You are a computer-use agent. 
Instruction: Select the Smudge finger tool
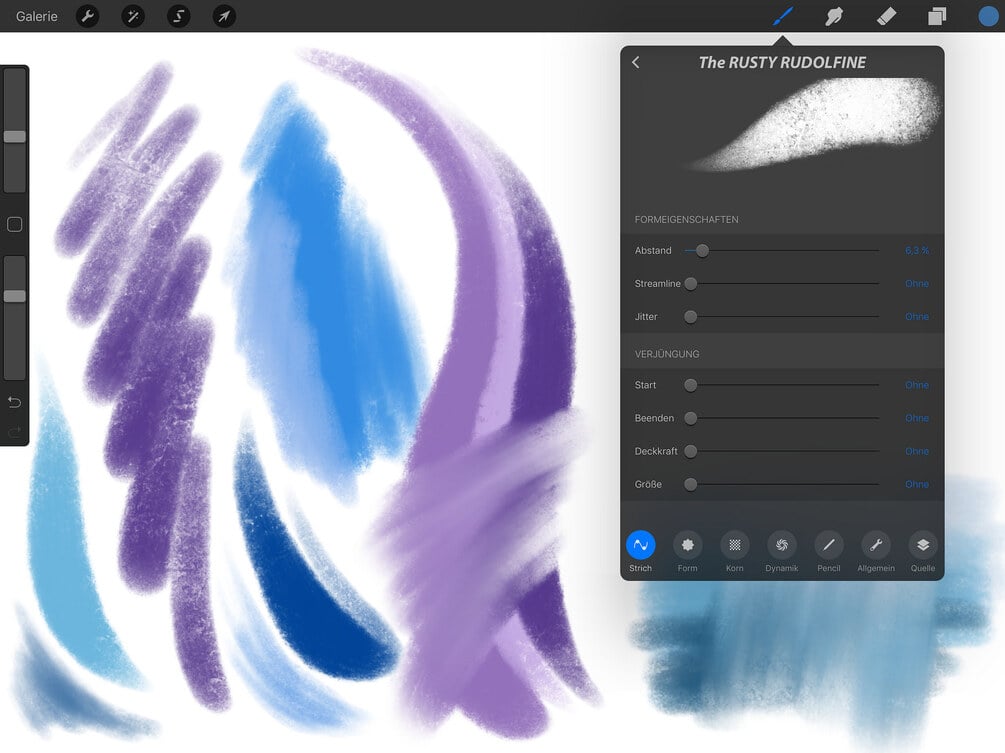[x=834, y=16]
